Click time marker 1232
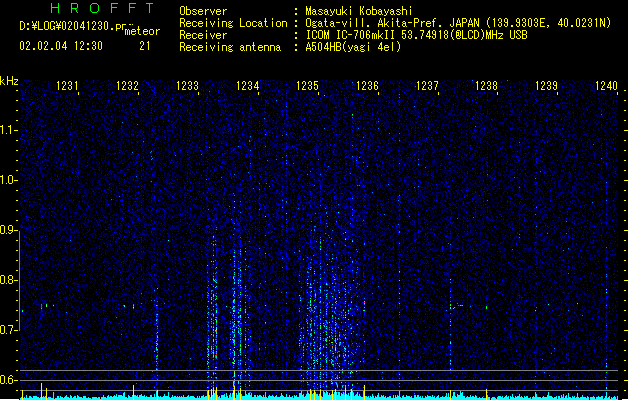This screenshot has height=400, width=629. [127, 86]
